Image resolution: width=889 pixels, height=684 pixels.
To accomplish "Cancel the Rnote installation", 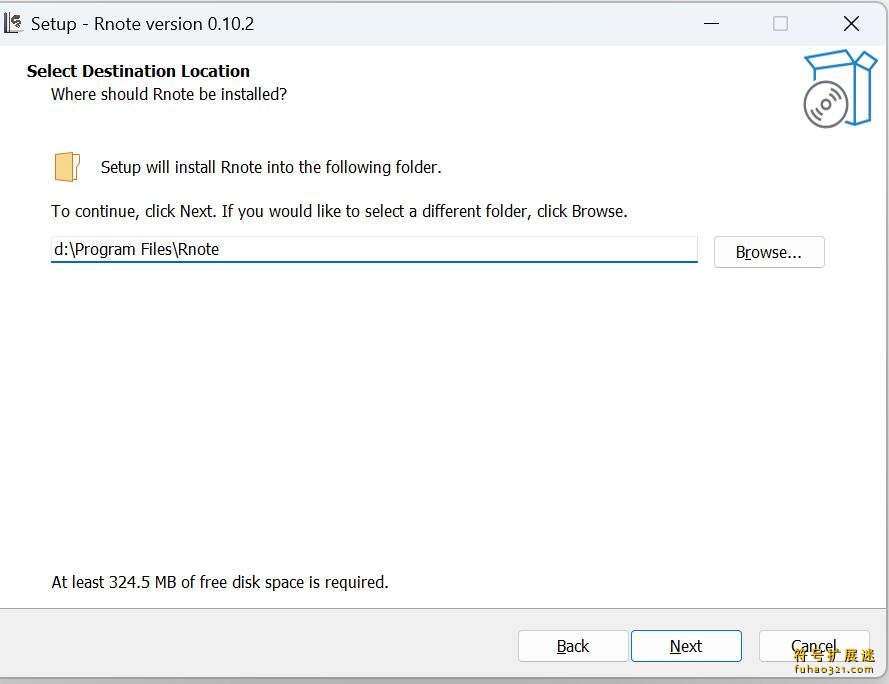I will pyautogui.click(x=814, y=646).
